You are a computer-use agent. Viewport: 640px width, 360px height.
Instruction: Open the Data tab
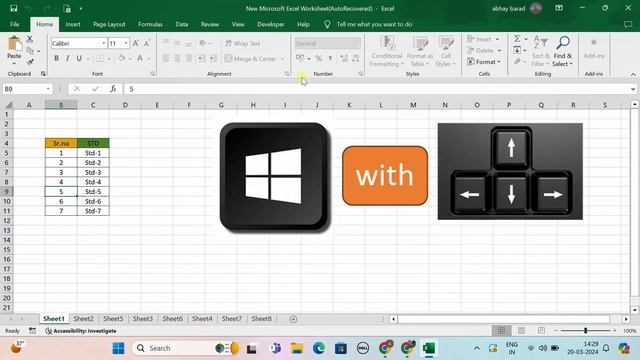click(x=182, y=24)
